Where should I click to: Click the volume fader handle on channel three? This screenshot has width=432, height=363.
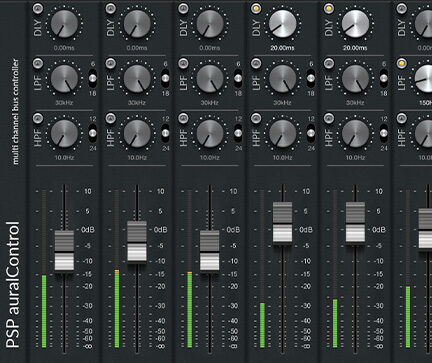(x=210, y=251)
